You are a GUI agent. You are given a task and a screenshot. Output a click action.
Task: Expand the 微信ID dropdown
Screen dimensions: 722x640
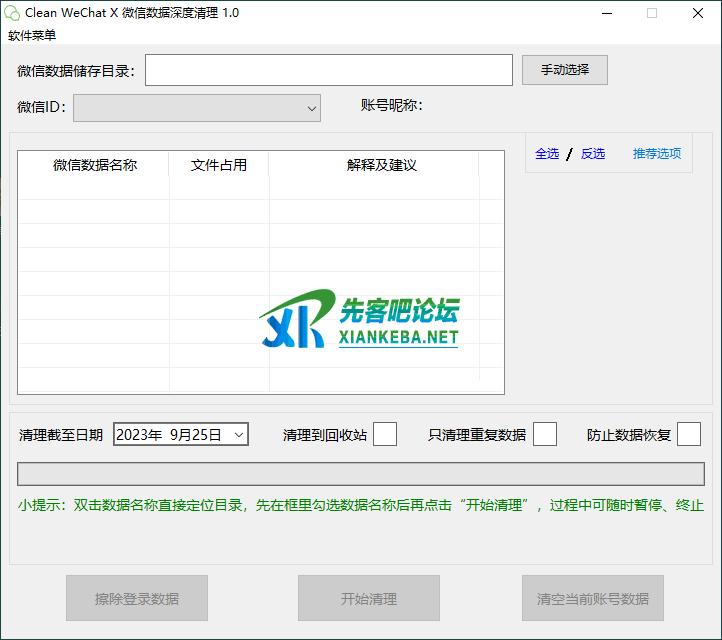pos(311,107)
